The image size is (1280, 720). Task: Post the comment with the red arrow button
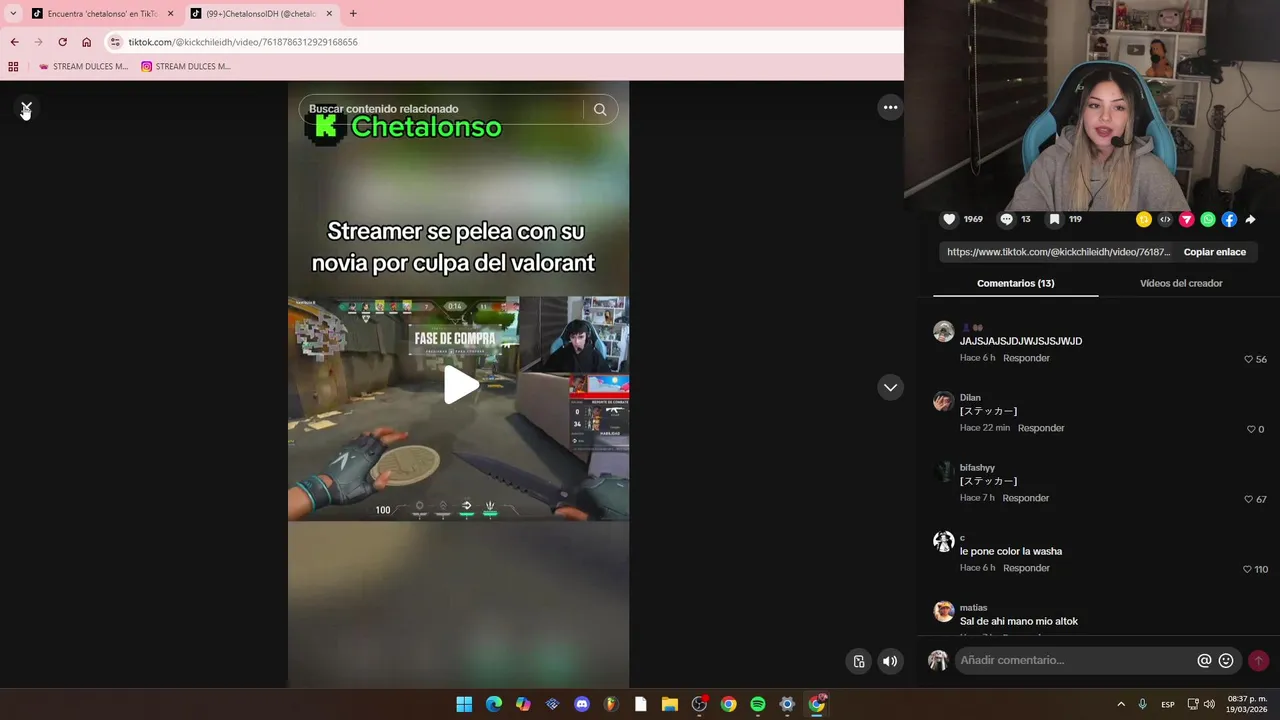(1258, 660)
